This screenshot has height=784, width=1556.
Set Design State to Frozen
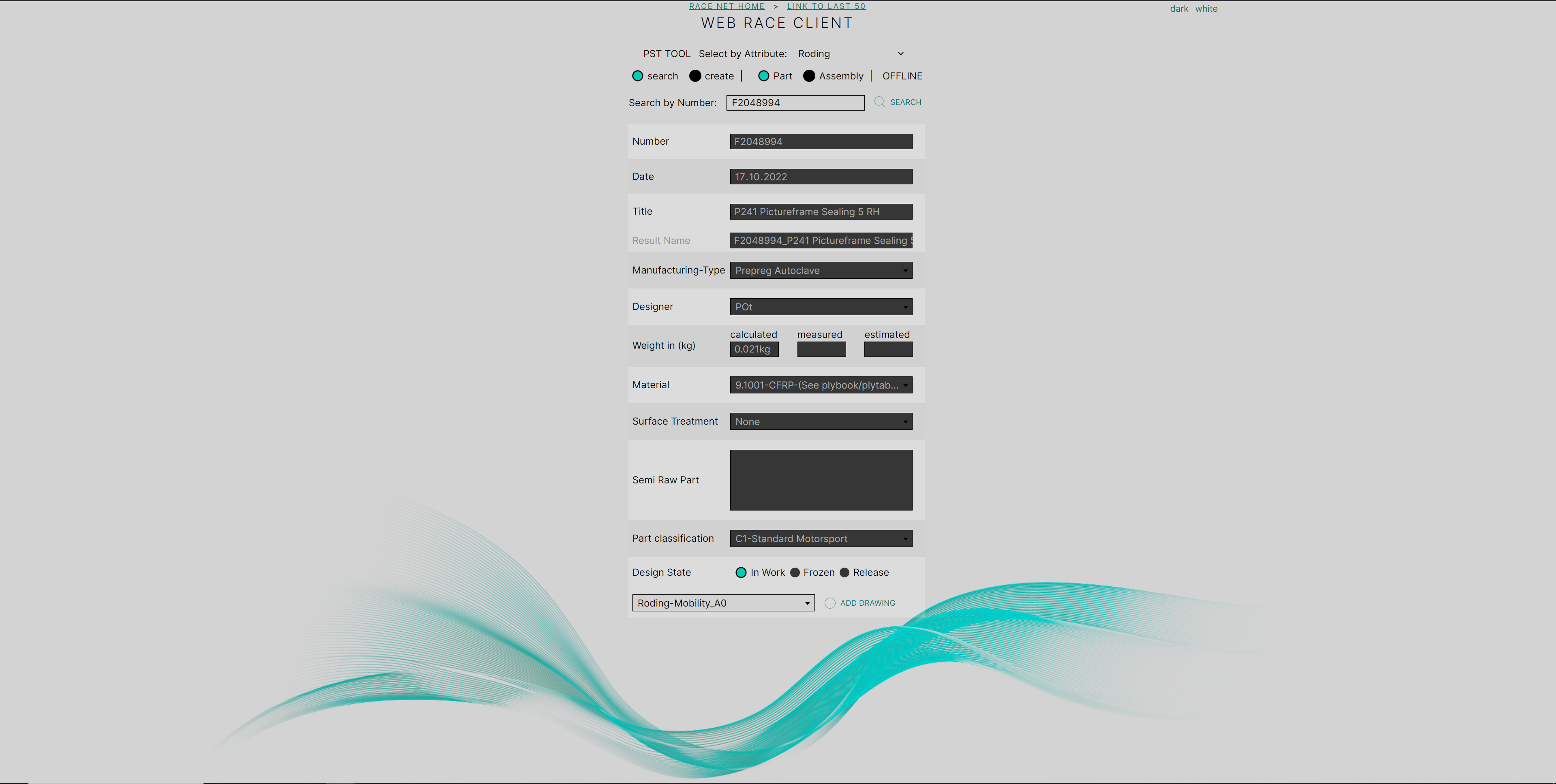coord(795,572)
